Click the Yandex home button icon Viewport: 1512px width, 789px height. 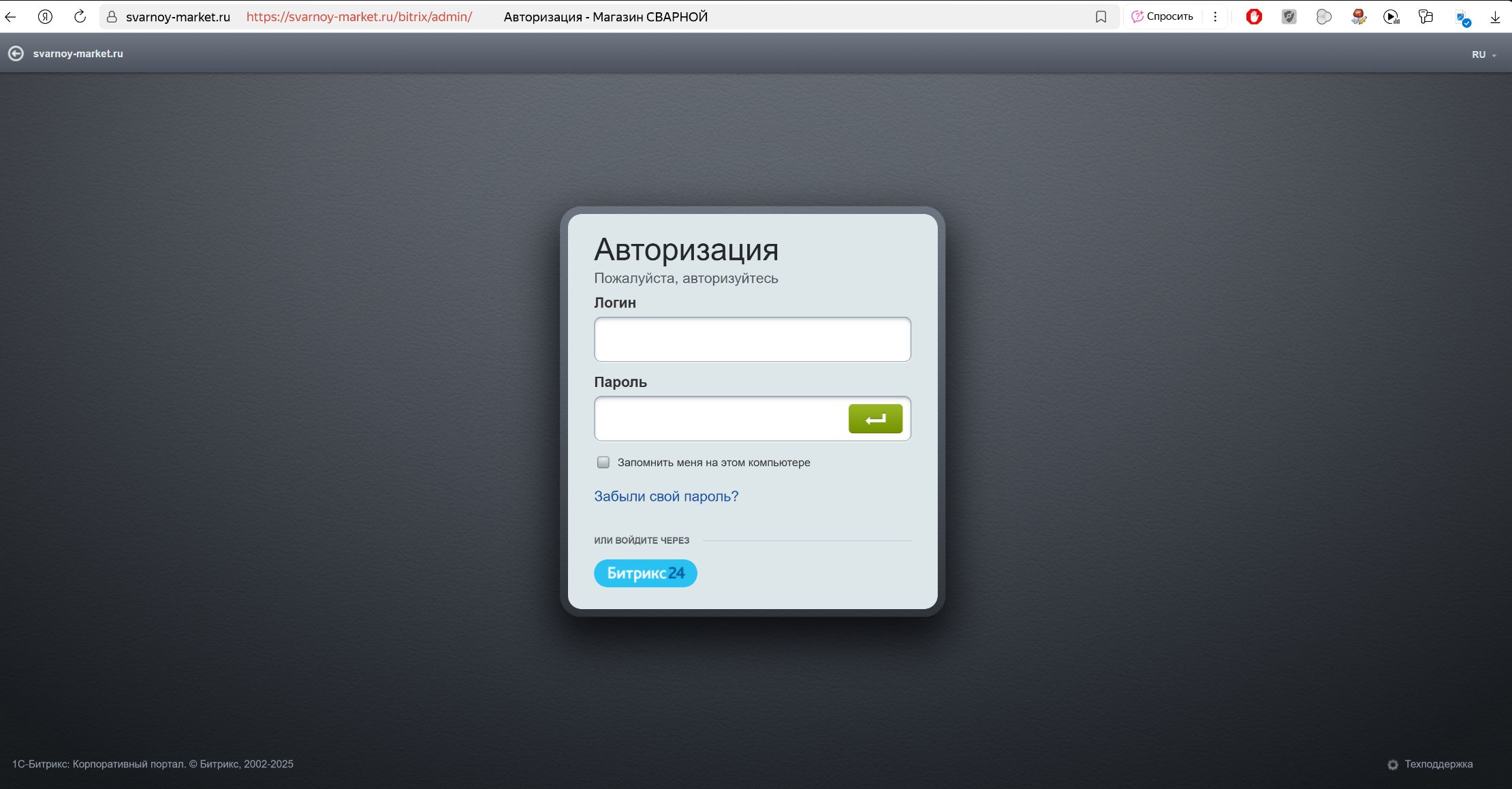pos(45,17)
